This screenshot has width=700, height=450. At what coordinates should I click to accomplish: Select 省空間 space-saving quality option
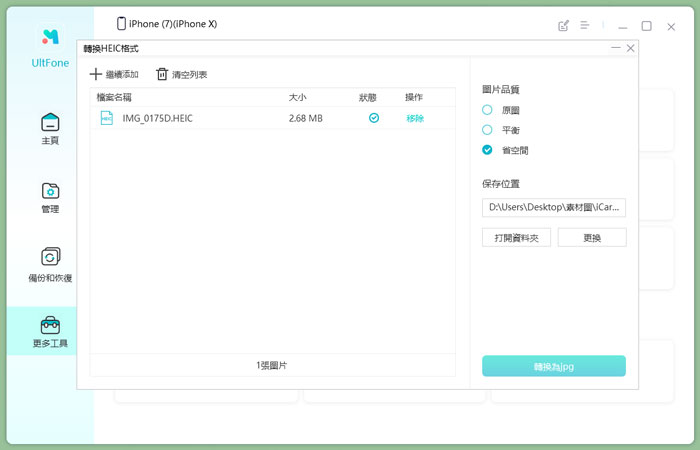coord(488,150)
